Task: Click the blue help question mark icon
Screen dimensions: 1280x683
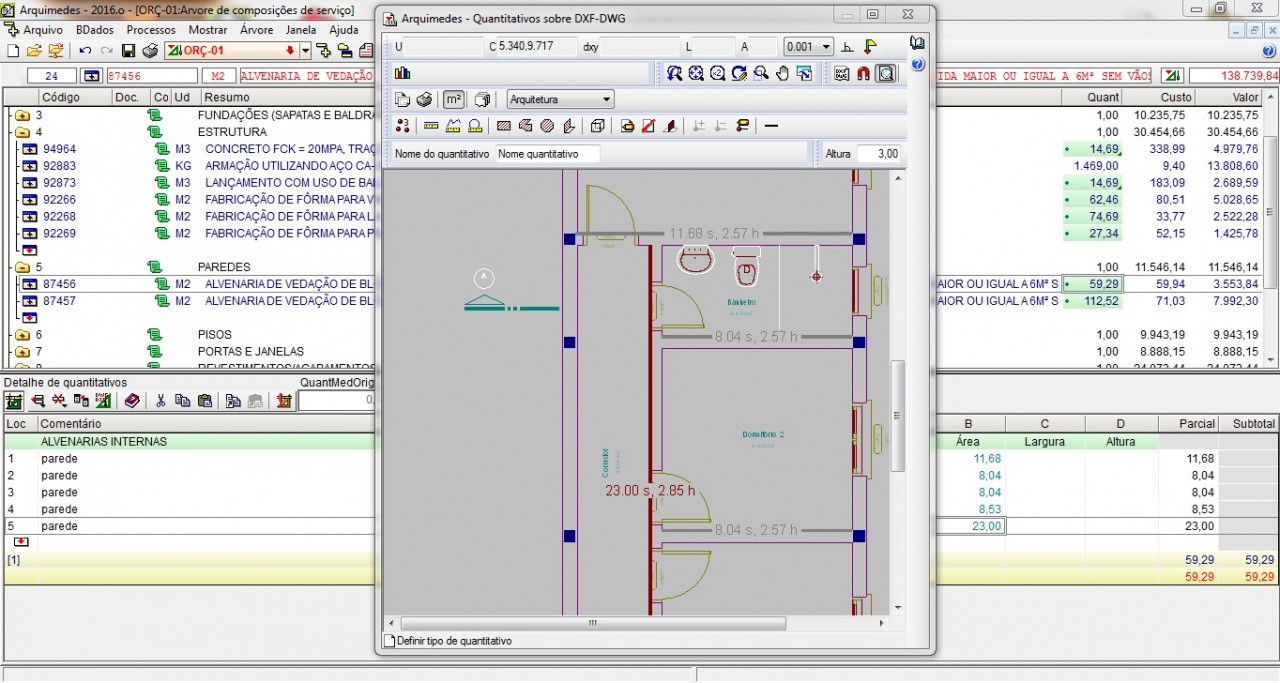Action: (x=917, y=65)
